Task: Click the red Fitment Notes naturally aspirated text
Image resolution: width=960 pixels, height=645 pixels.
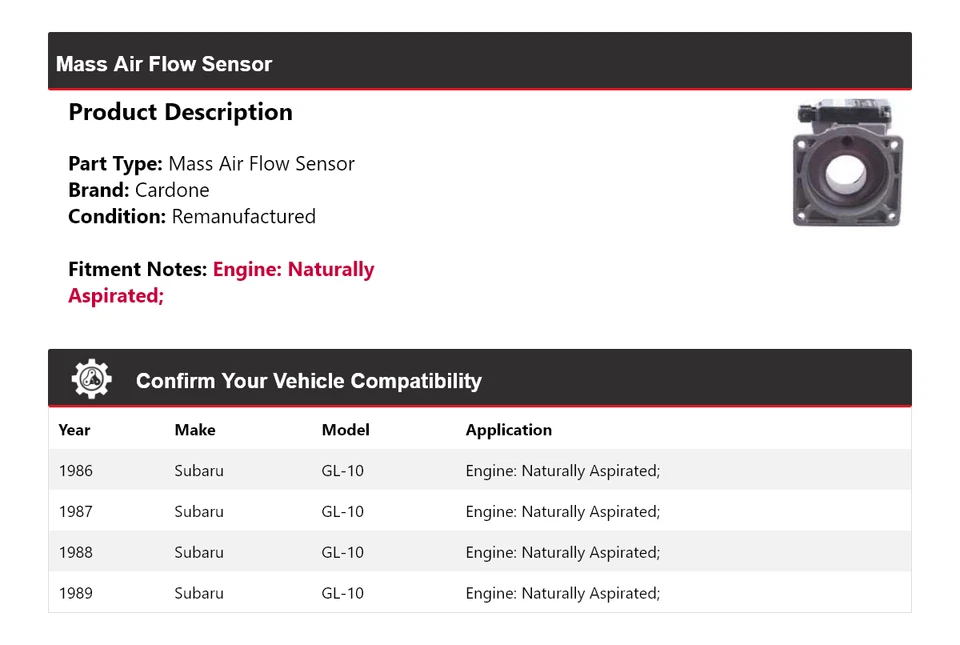Action: click(221, 282)
